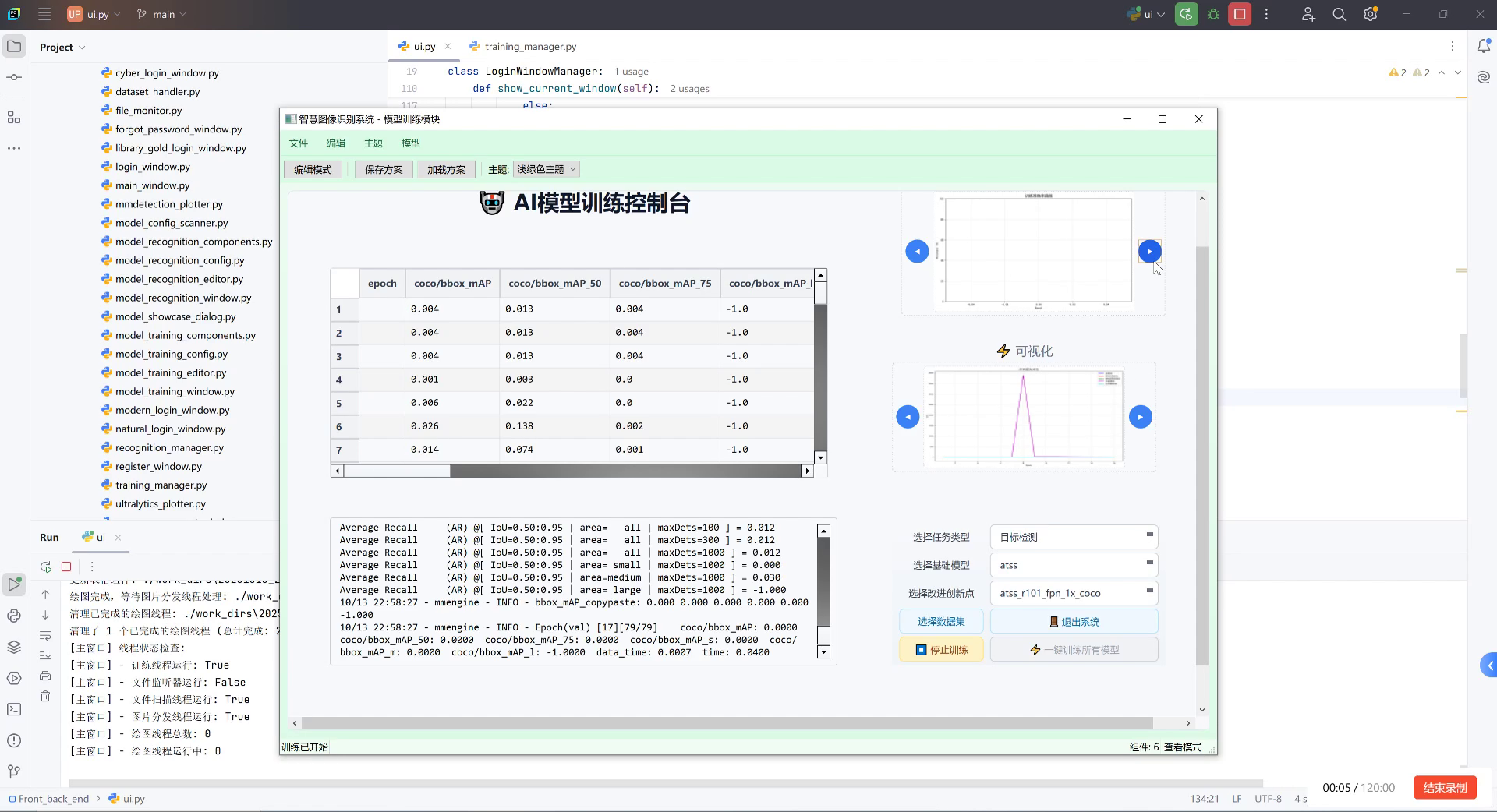Click the peak line chart thumbnail
This screenshot has width=1497, height=812.
1024,417
